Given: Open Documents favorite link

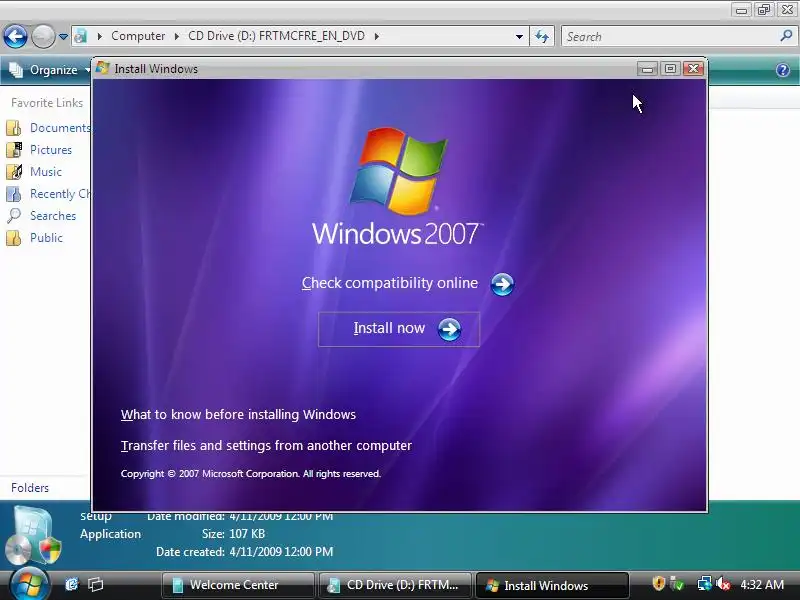Looking at the screenshot, I should (x=60, y=128).
